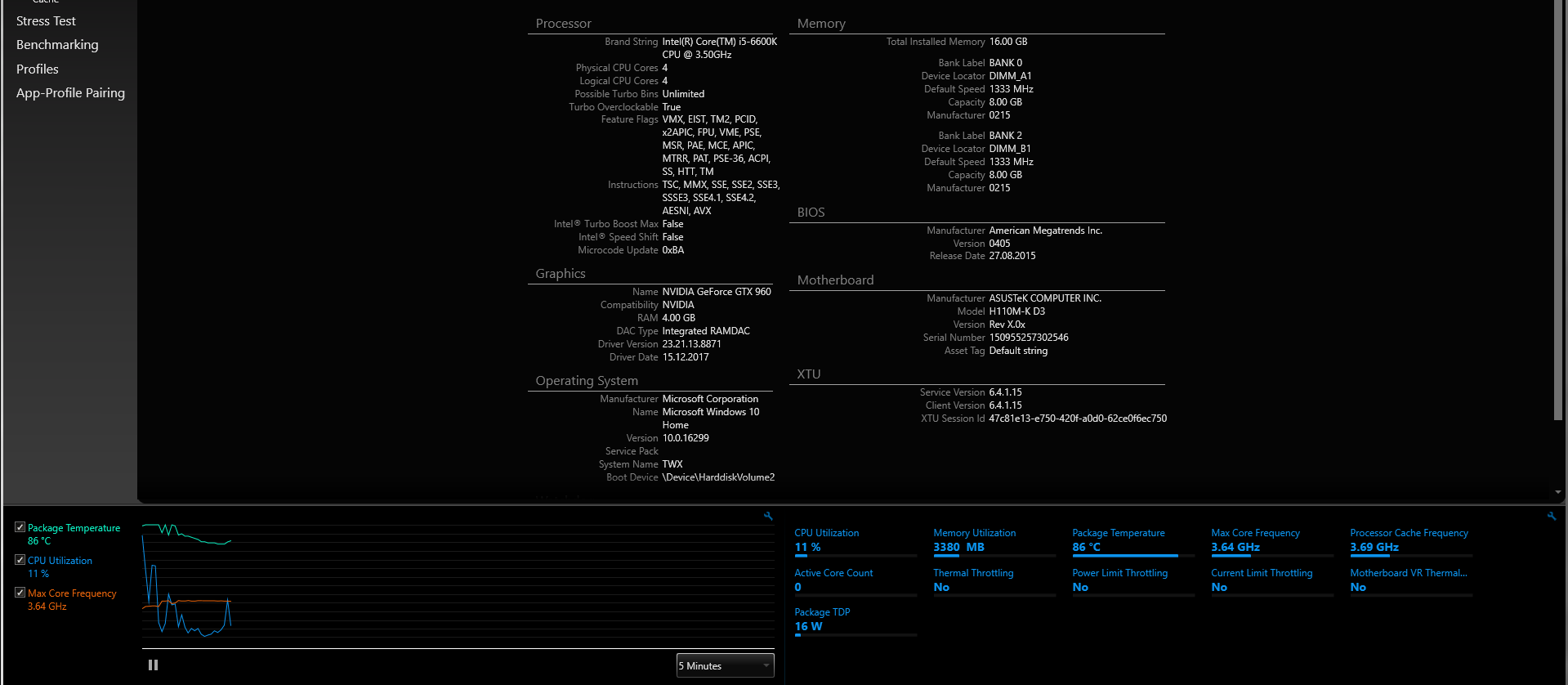Open the 5 Minutes time range dropdown

pos(725,665)
